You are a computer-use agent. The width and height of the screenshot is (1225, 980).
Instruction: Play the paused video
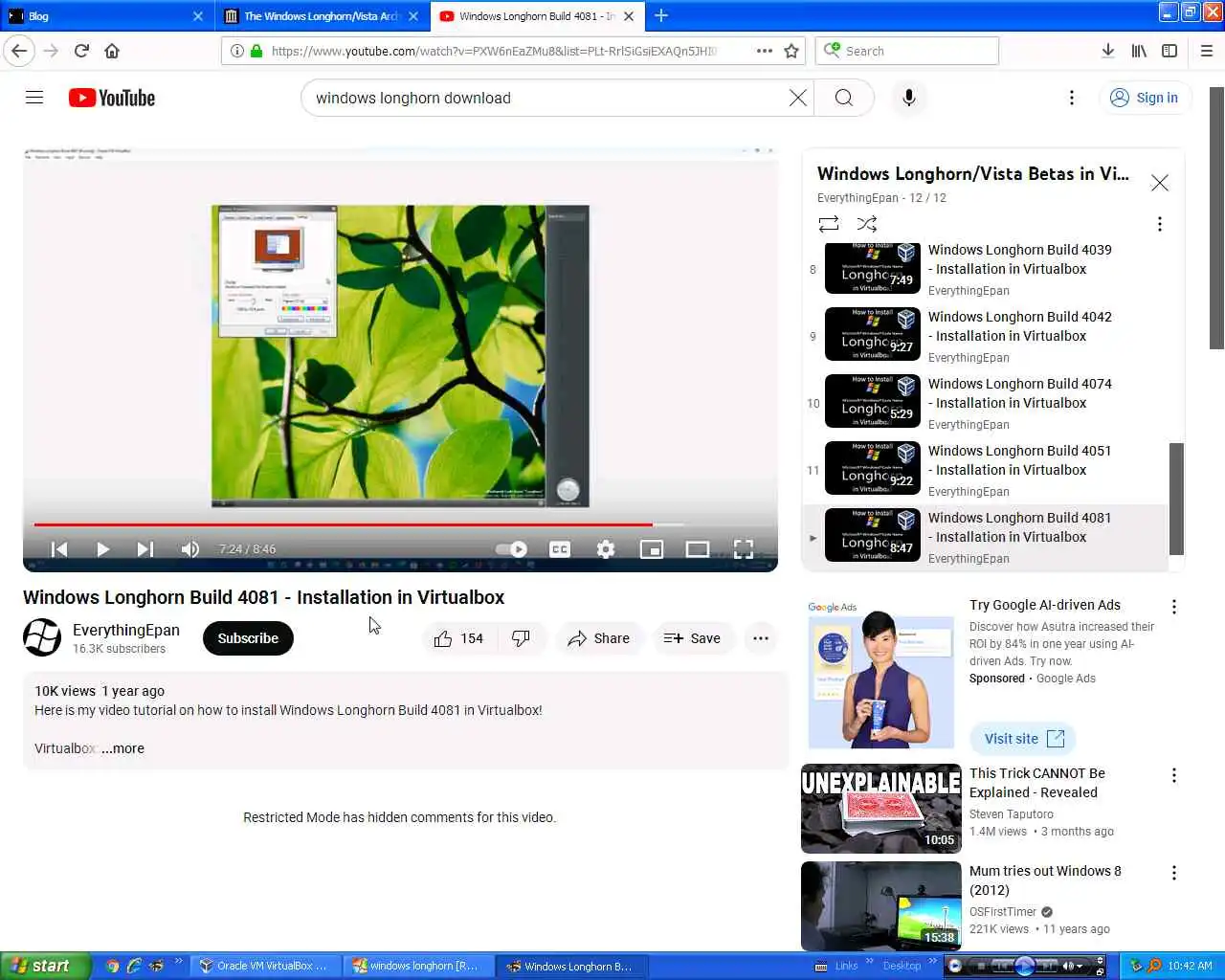click(102, 549)
